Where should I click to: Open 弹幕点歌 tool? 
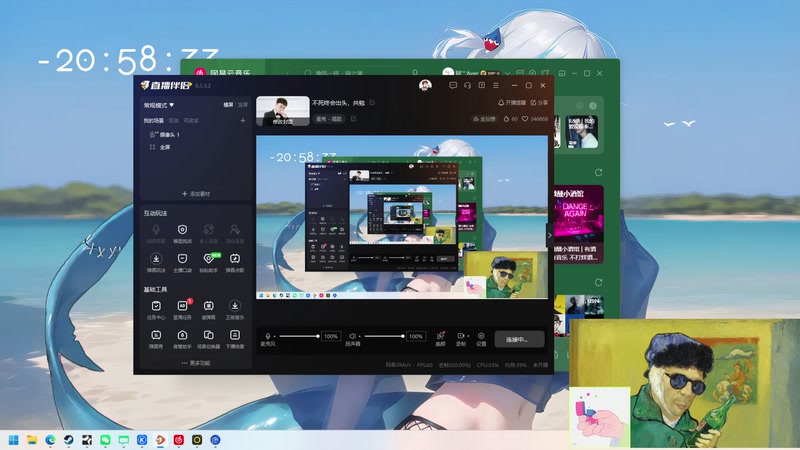[x=235, y=262]
